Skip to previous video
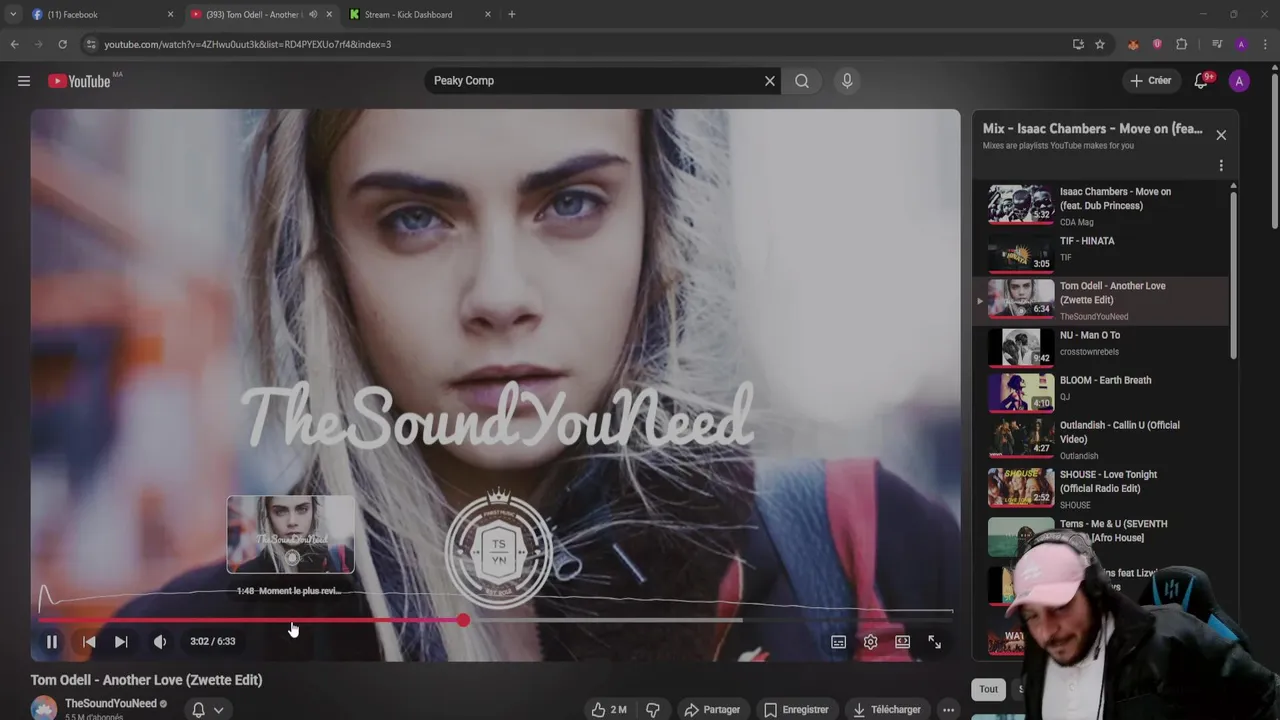 89,642
